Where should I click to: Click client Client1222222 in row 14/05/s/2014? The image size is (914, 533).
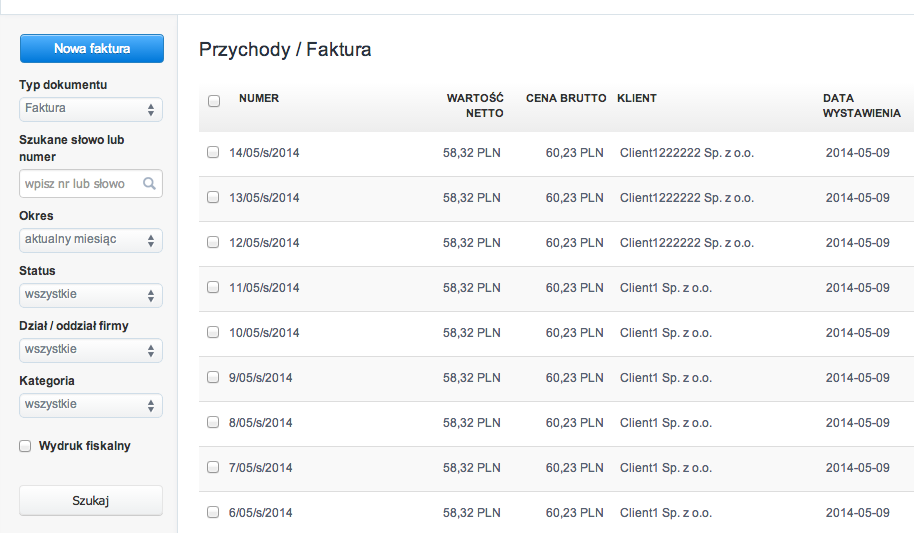(687, 153)
